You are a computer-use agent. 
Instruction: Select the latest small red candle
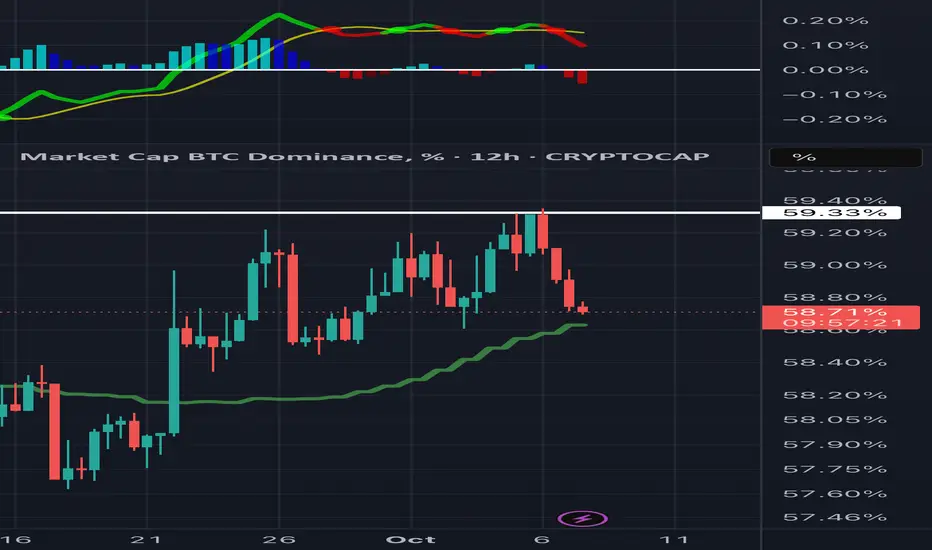click(583, 308)
